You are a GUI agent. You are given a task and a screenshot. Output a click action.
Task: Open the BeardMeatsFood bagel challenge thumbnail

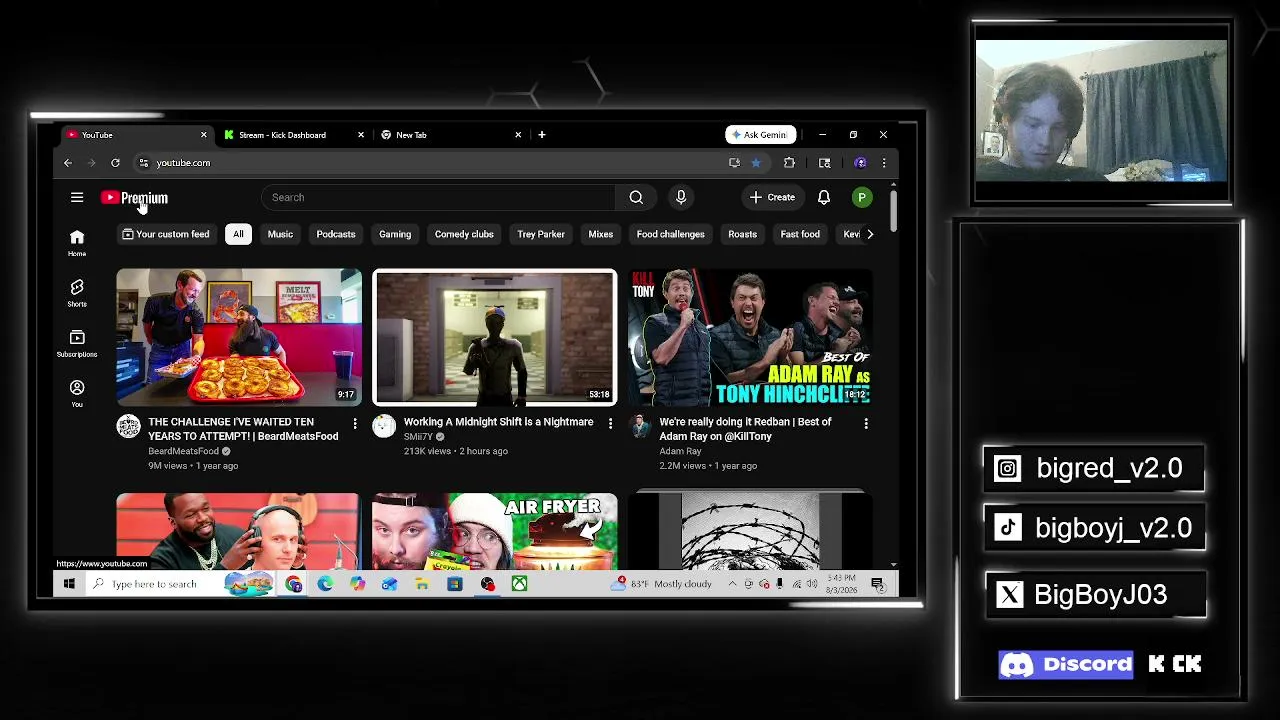coord(239,337)
